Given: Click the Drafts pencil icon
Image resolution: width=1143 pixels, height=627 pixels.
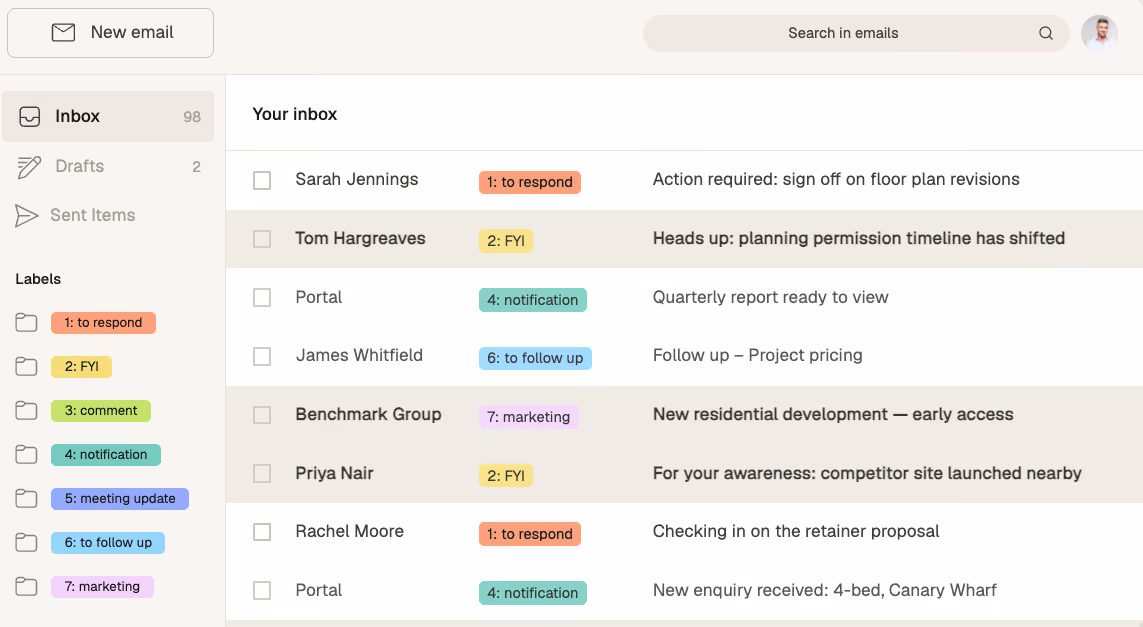Looking at the screenshot, I should tap(28, 166).
